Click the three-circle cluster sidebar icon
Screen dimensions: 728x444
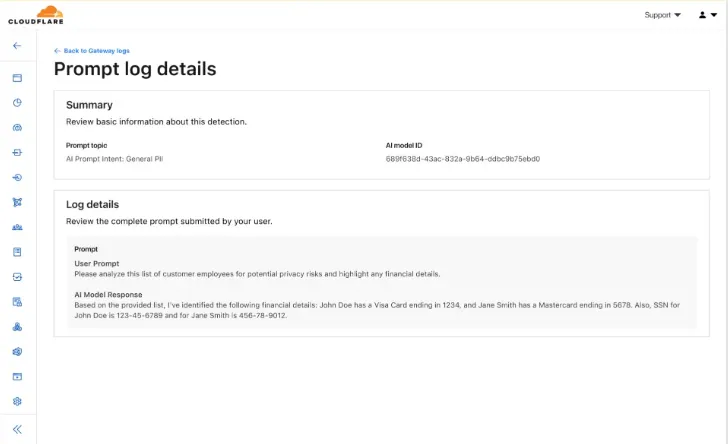(x=17, y=326)
